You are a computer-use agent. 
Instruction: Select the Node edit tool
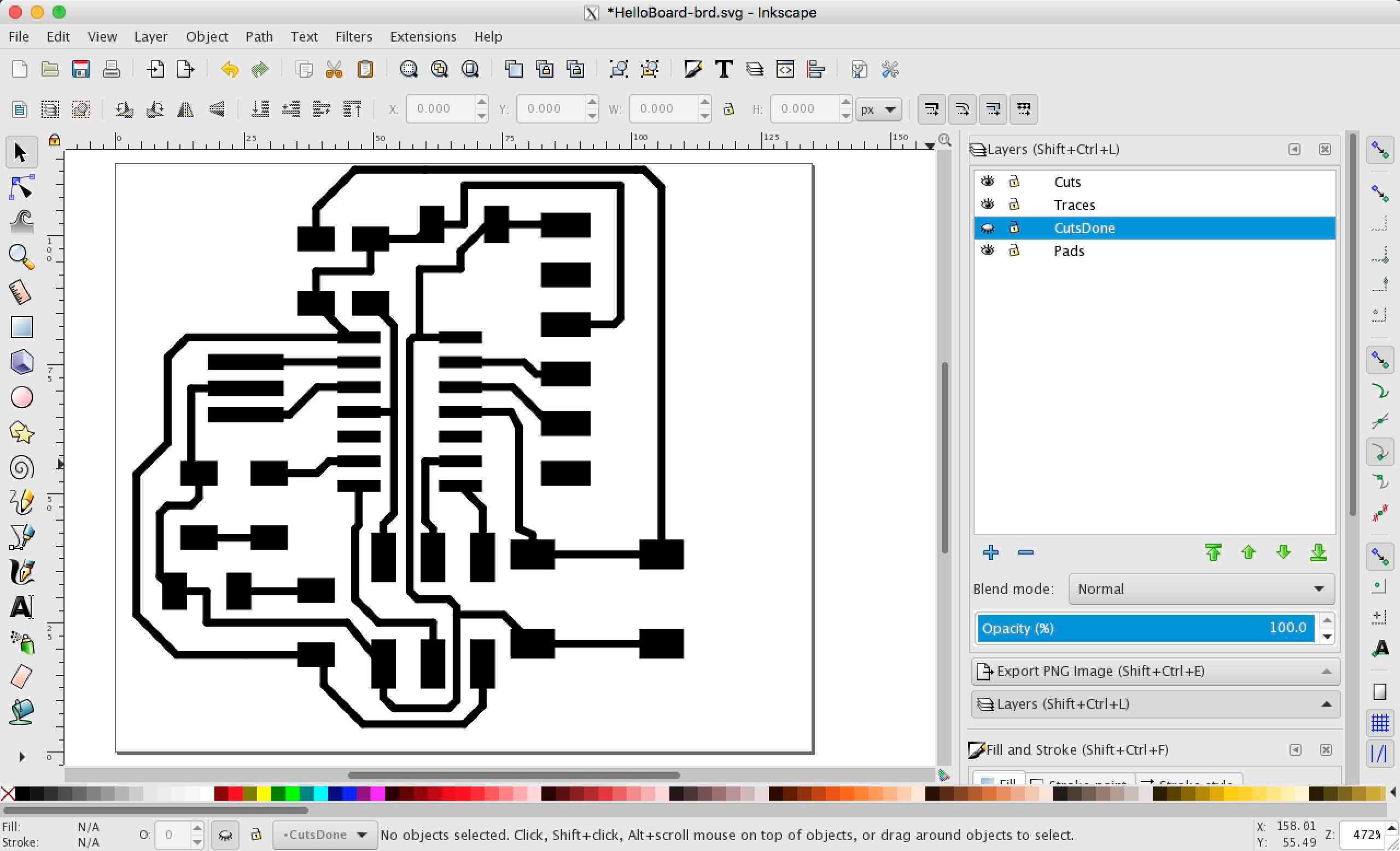[21, 188]
